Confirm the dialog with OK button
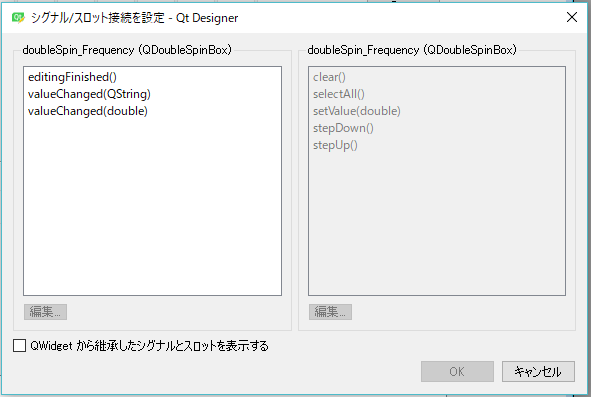 [x=457, y=371]
